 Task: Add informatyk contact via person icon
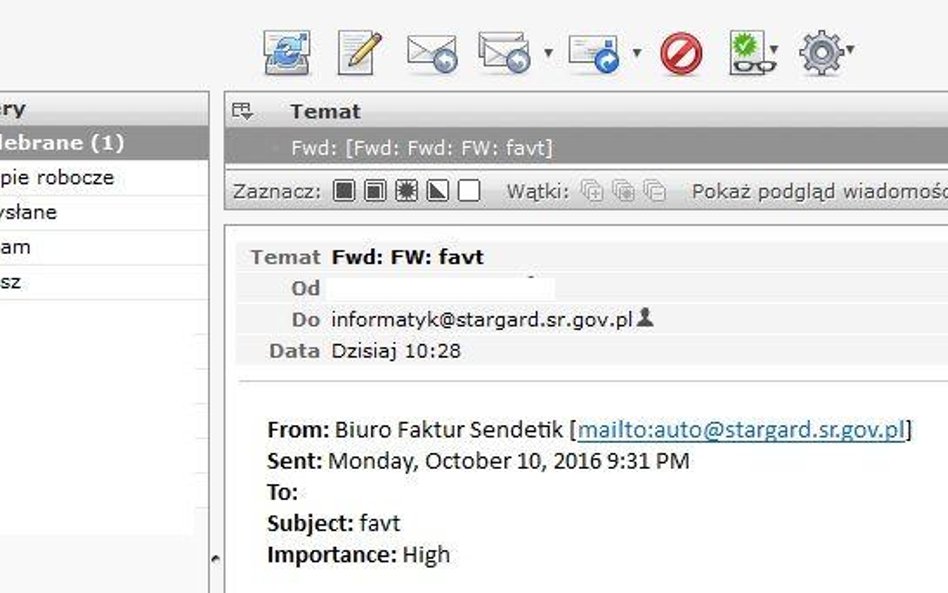coord(645,317)
